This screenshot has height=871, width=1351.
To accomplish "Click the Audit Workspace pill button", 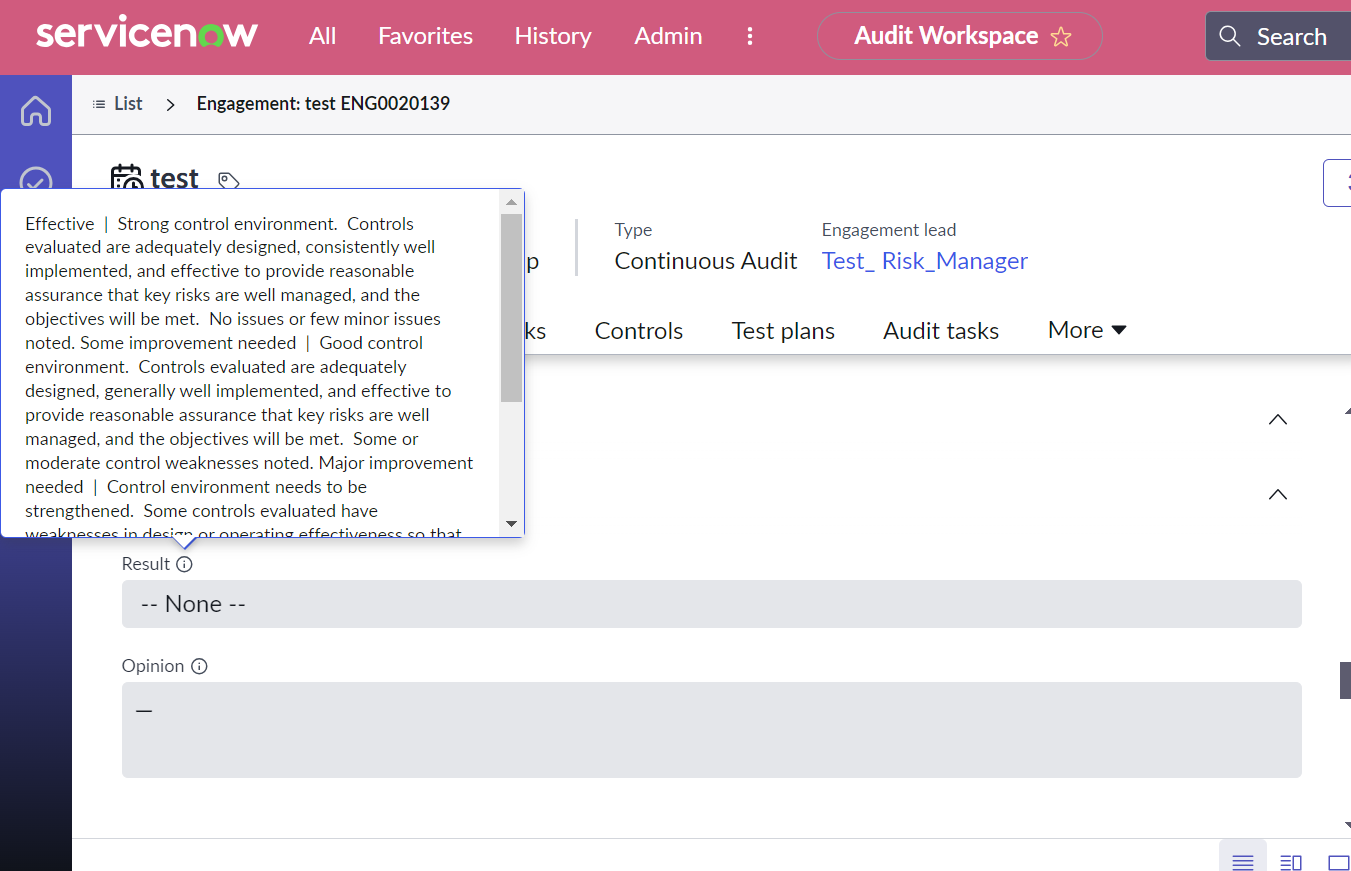I will (x=960, y=37).
